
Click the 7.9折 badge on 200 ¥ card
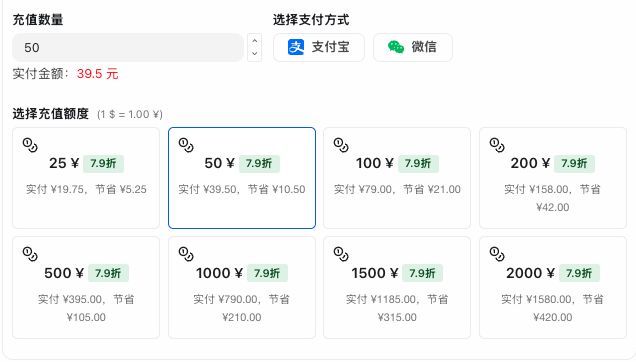tap(574, 164)
